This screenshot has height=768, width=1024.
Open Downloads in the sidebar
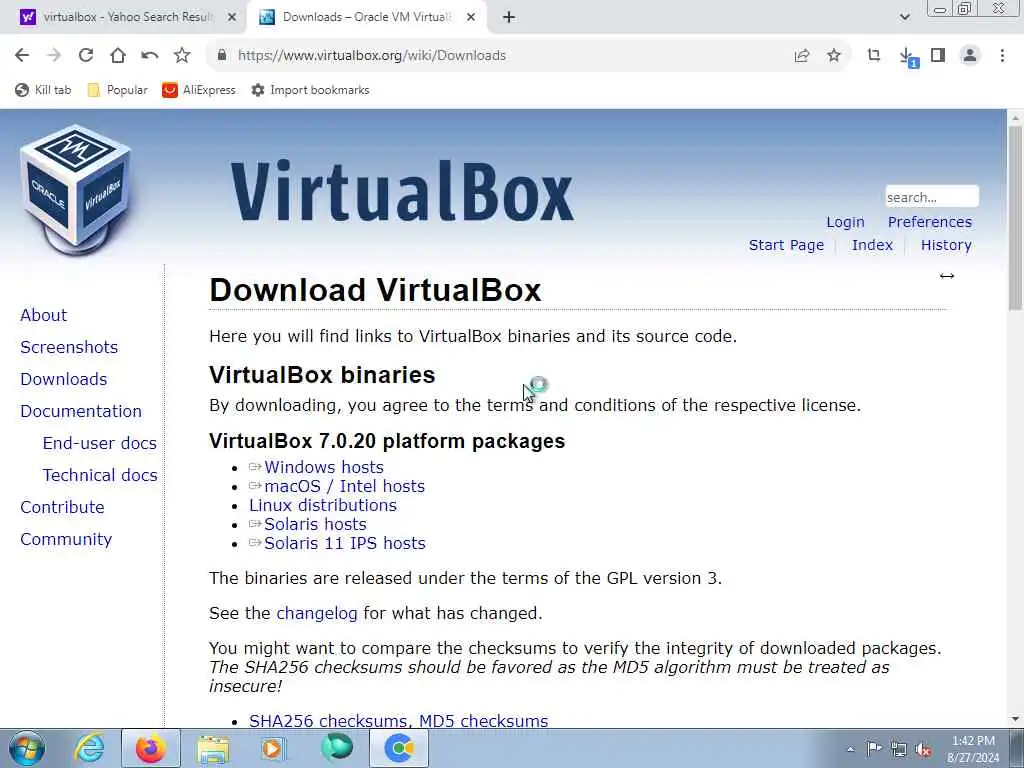tap(63, 379)
